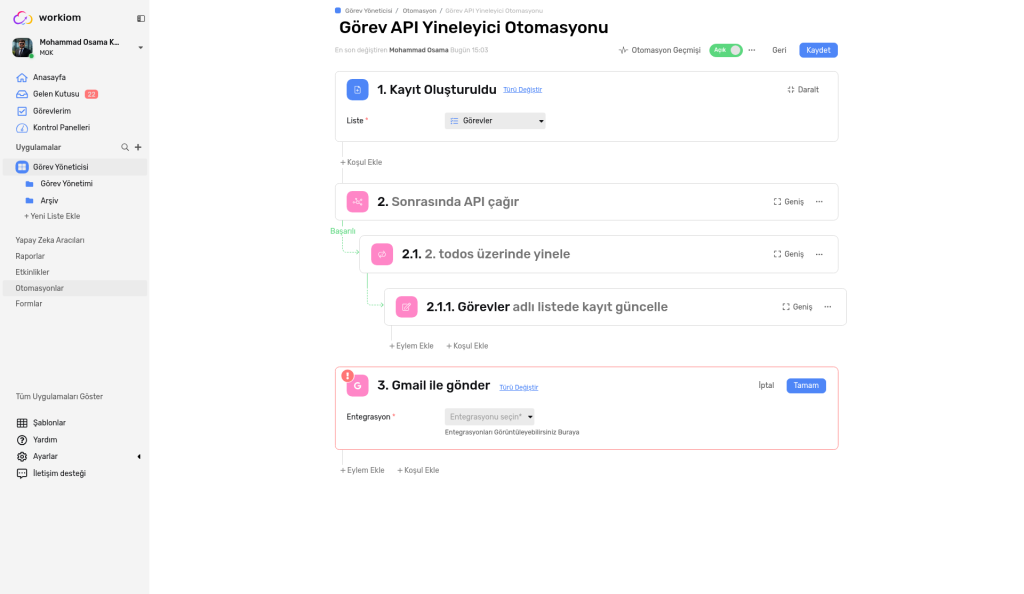Click the workiom logo icon

22,18
